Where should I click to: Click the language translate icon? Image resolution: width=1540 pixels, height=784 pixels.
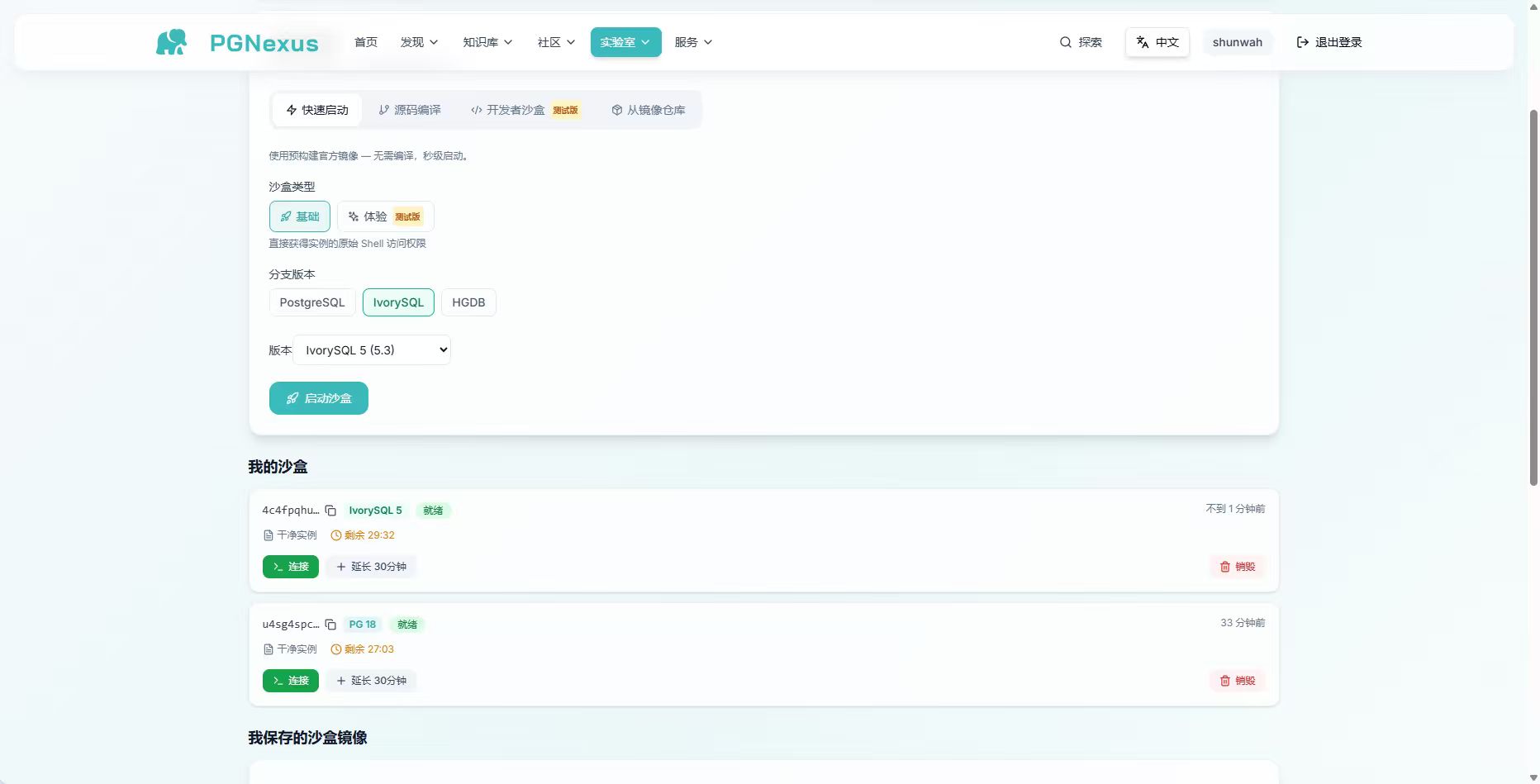[x=1143, y=42]
